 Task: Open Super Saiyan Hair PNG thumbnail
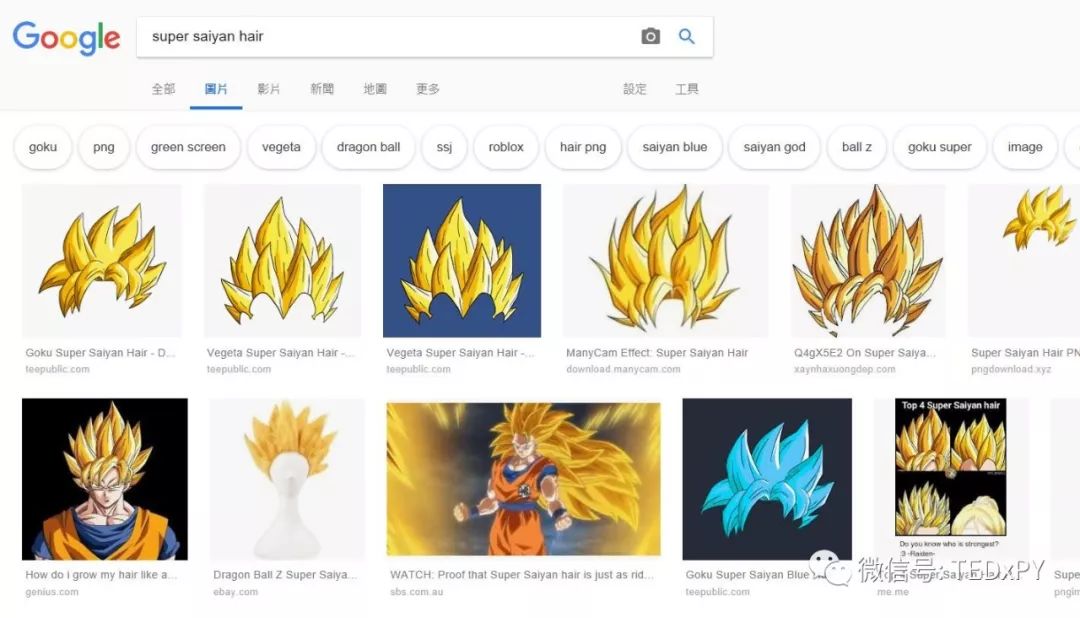pos(1024,260)
